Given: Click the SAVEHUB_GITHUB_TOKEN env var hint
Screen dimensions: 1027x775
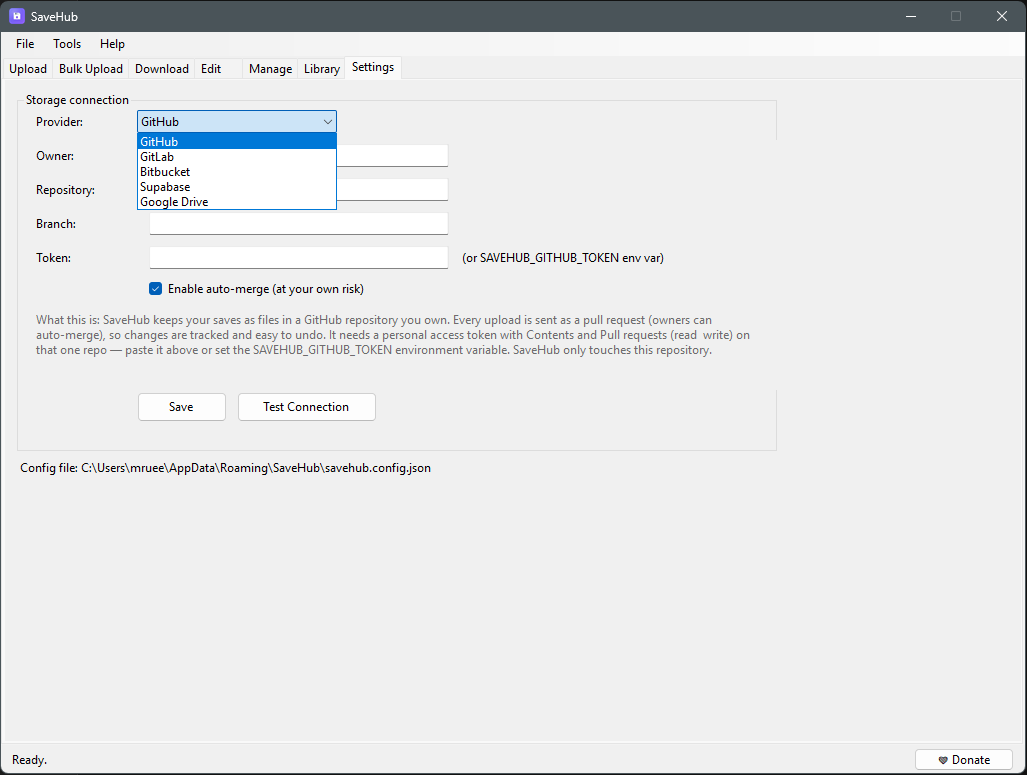Looking at the screenshot, I should pos(563,257).
